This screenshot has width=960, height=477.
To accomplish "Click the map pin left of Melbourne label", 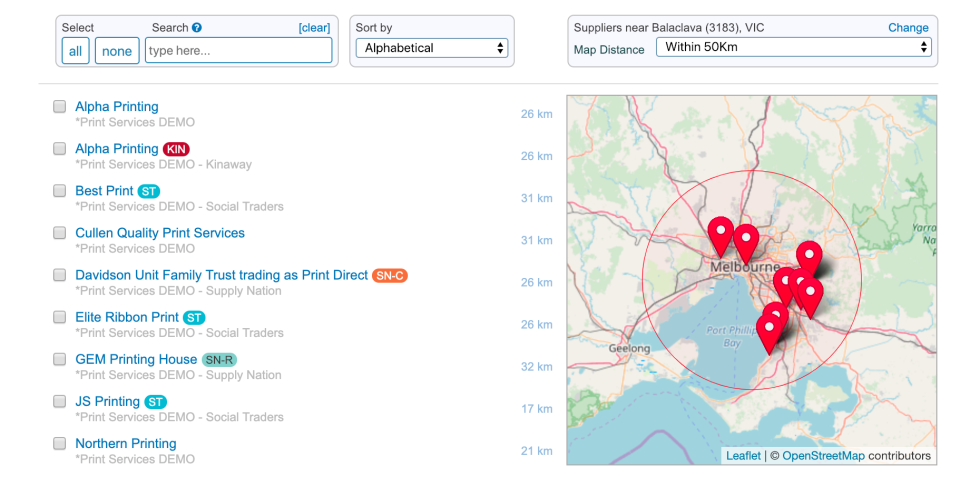I will [x=721, y=236].
